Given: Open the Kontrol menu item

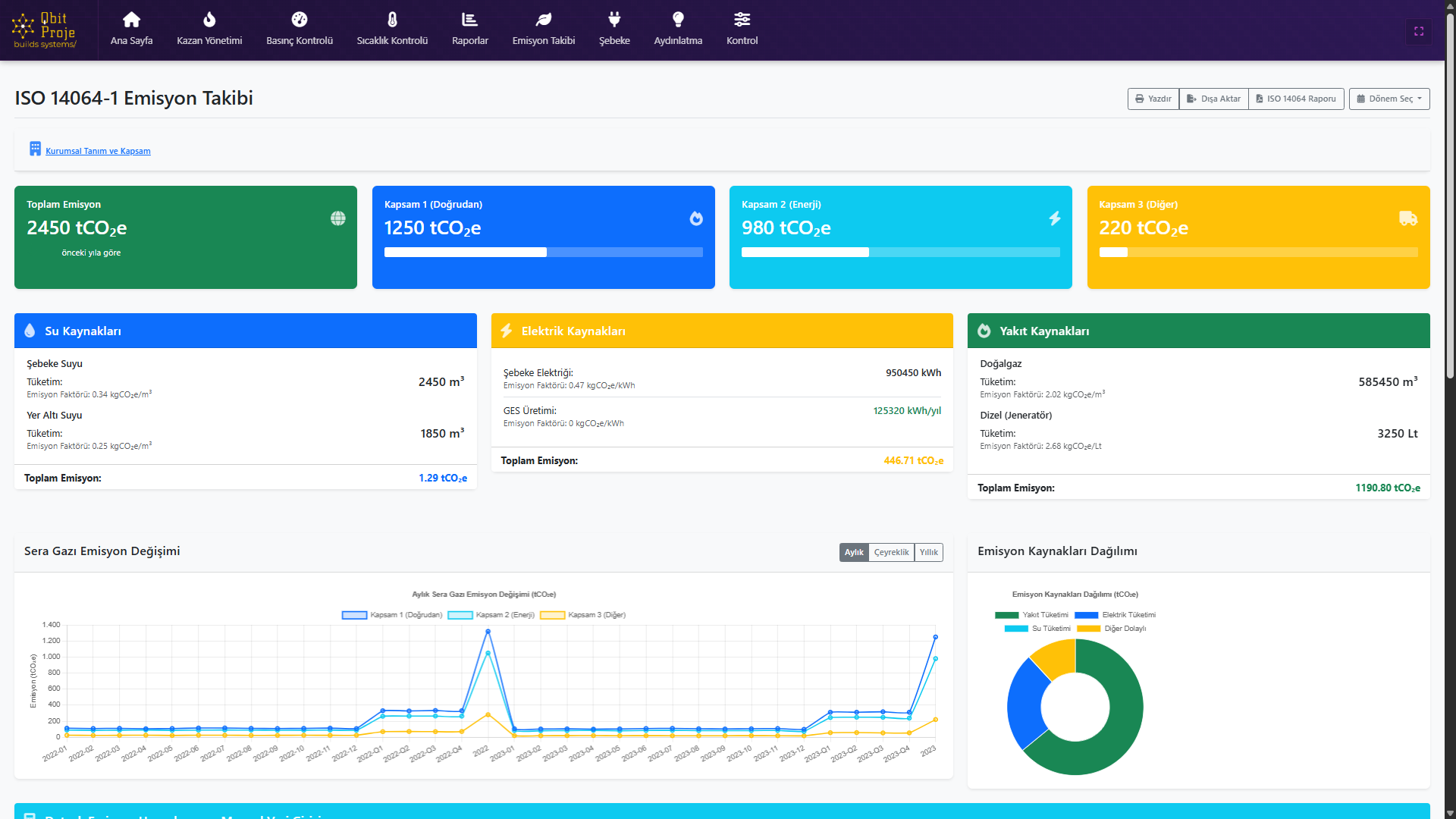Looking at the screenshot, I should click(742, 29).
